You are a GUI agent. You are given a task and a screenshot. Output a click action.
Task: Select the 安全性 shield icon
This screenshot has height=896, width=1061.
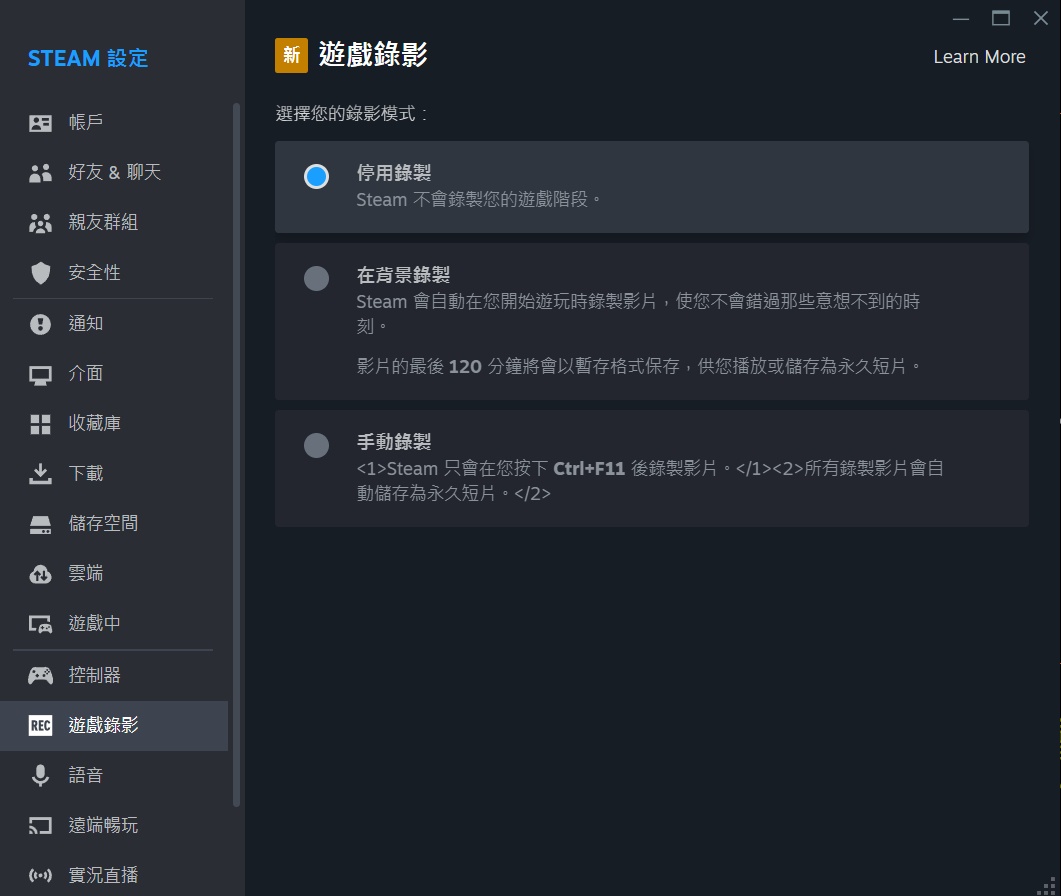[40, 273]
